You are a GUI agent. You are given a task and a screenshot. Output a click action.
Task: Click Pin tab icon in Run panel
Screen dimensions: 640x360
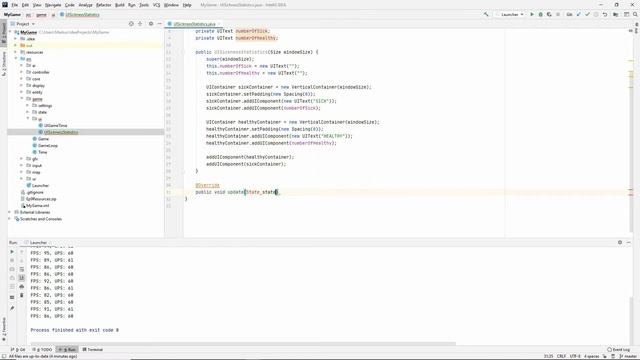click(x=12, y=308)
